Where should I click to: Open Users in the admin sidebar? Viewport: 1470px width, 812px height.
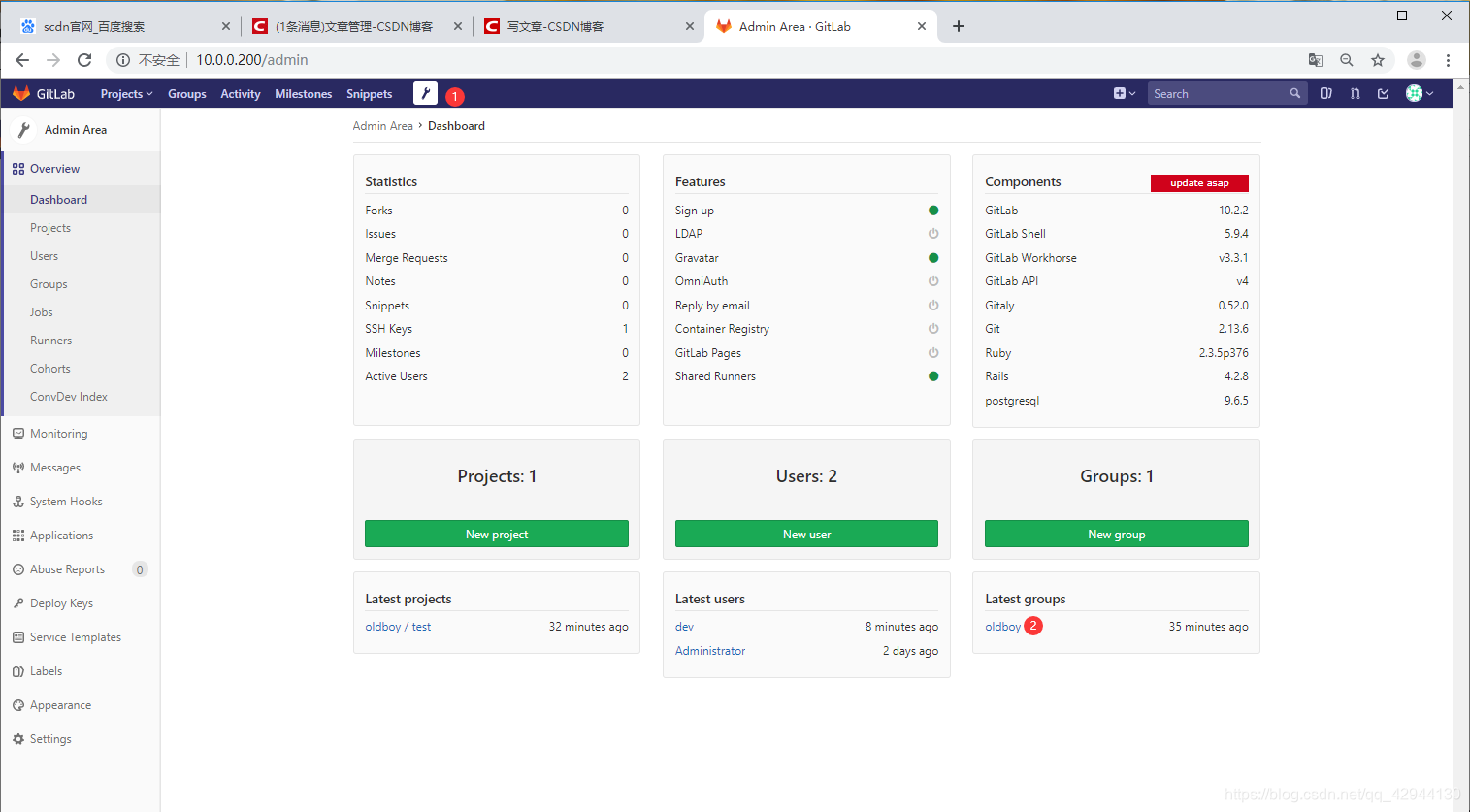coord(45,256)
